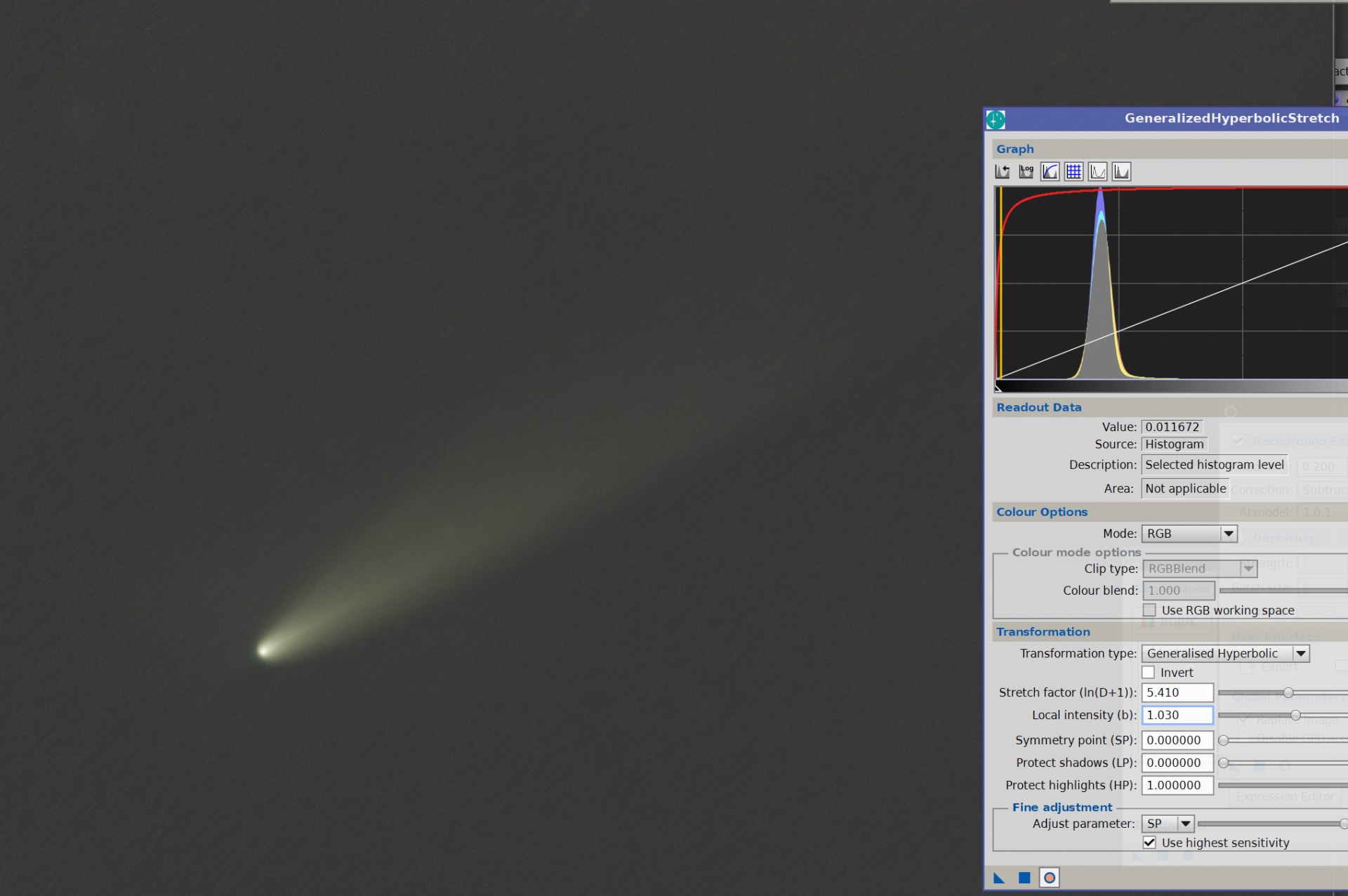Open the Adjust parameter SP dropdown

1168,824
